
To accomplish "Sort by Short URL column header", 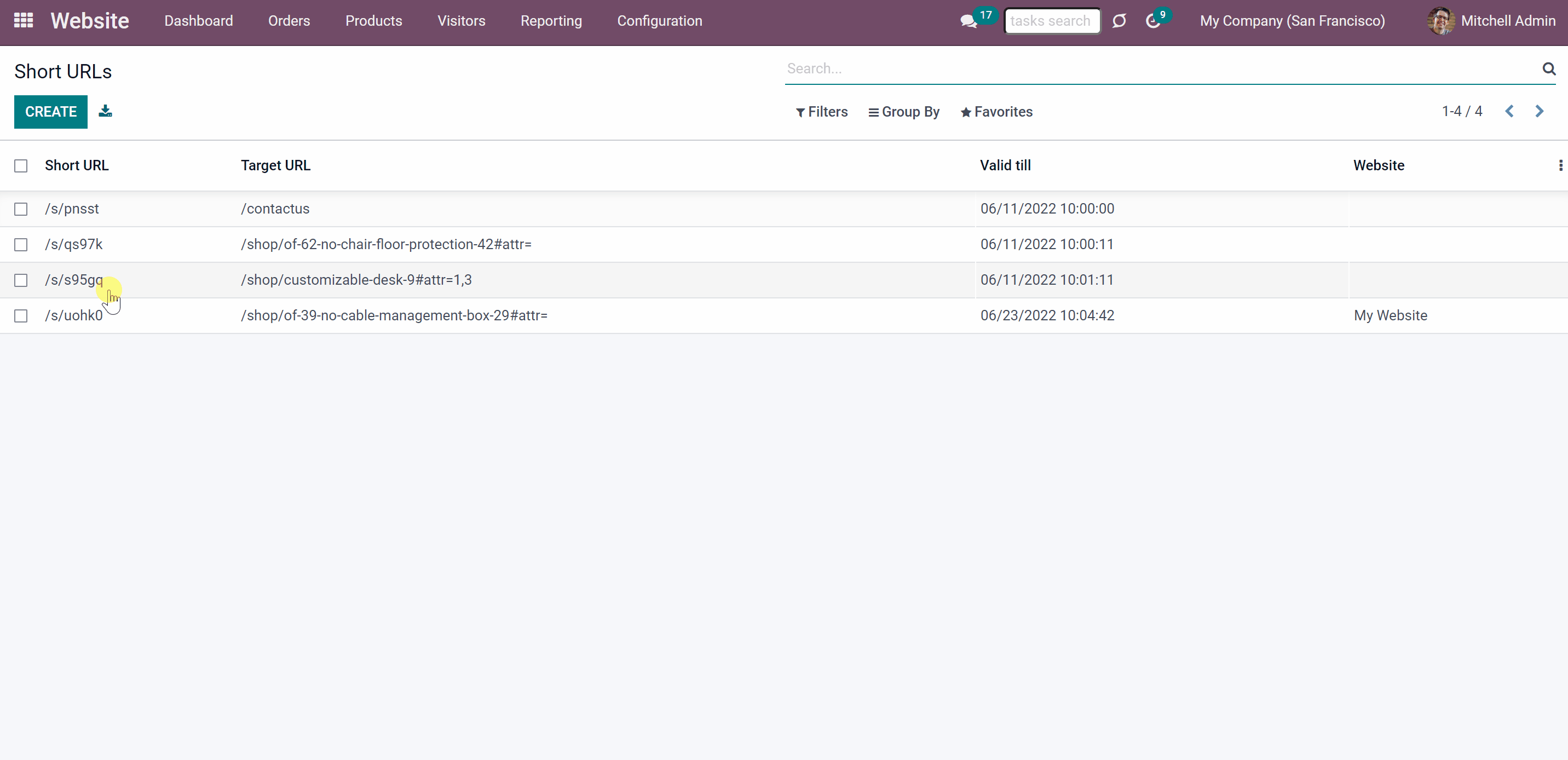I will pos(77,166).
